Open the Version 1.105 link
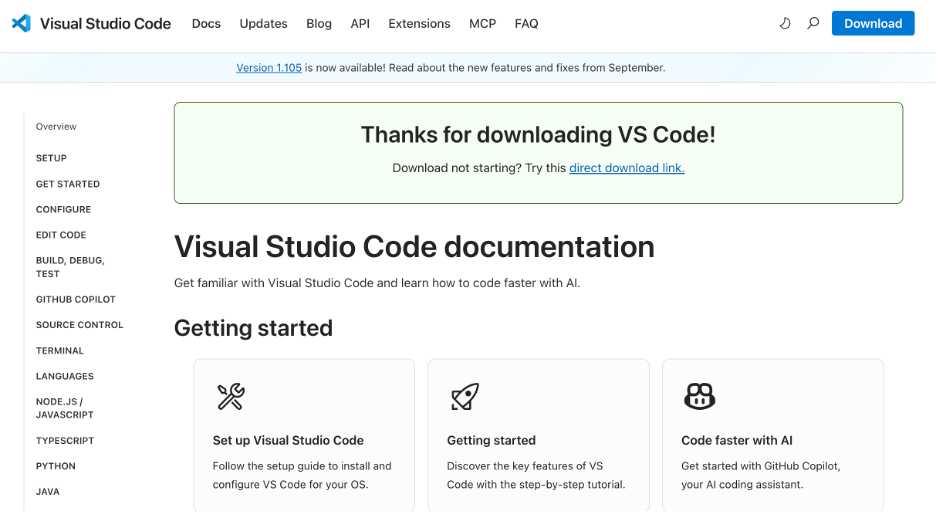 click(269, 67)
